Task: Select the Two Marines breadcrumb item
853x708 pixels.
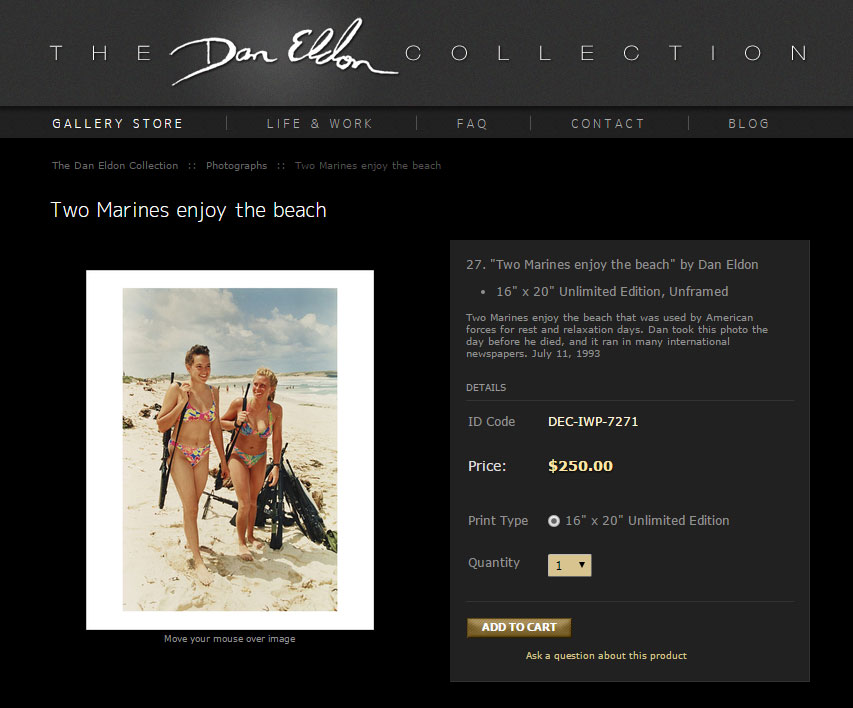Action: [x=368, y=165]
